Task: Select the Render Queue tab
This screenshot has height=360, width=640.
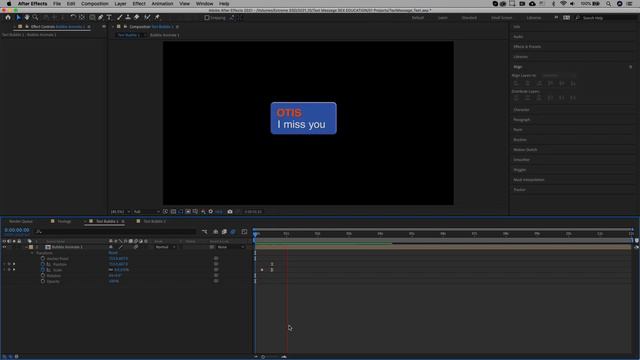Action: pyautogui.click(x=20, y=222)
